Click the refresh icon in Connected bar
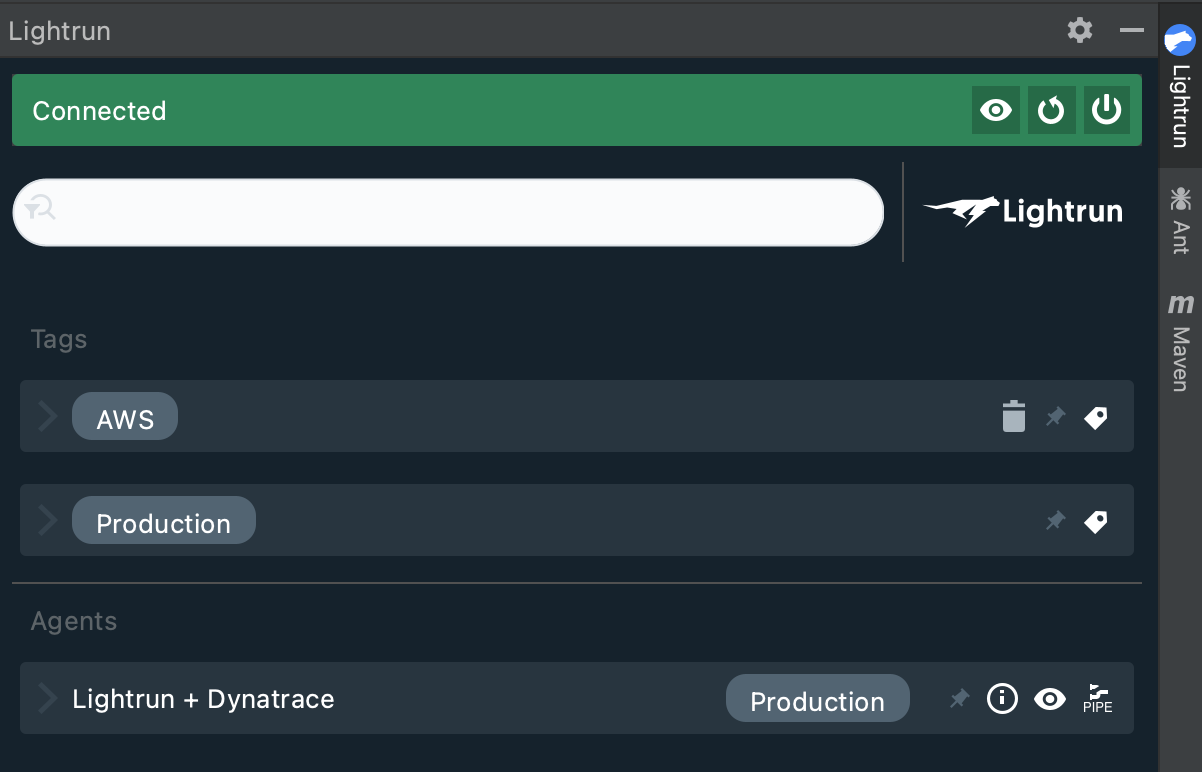The image size is (1202, 772). 1051,110
